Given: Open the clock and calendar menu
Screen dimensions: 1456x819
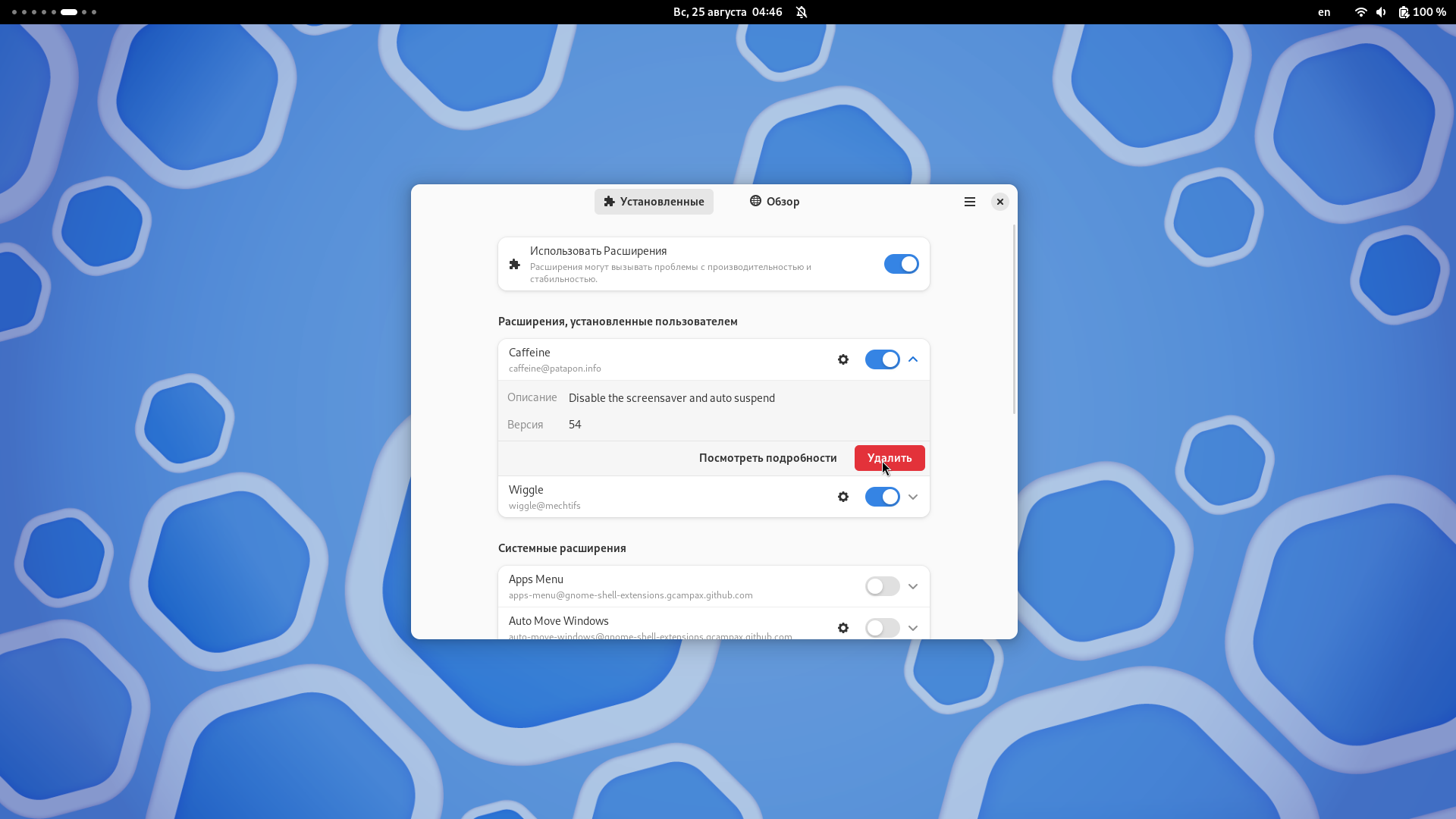Looking at the screenshot, I should point(727,12).
